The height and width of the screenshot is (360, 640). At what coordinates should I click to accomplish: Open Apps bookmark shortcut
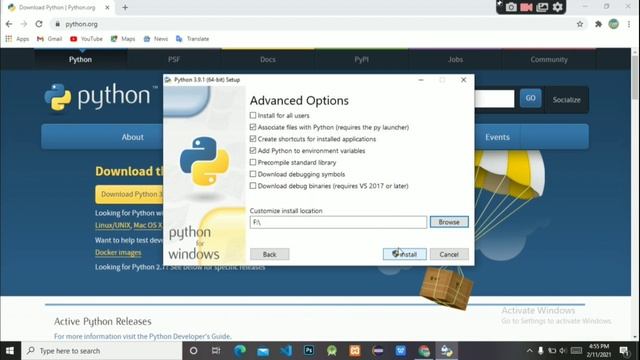[x=17, y=39]
